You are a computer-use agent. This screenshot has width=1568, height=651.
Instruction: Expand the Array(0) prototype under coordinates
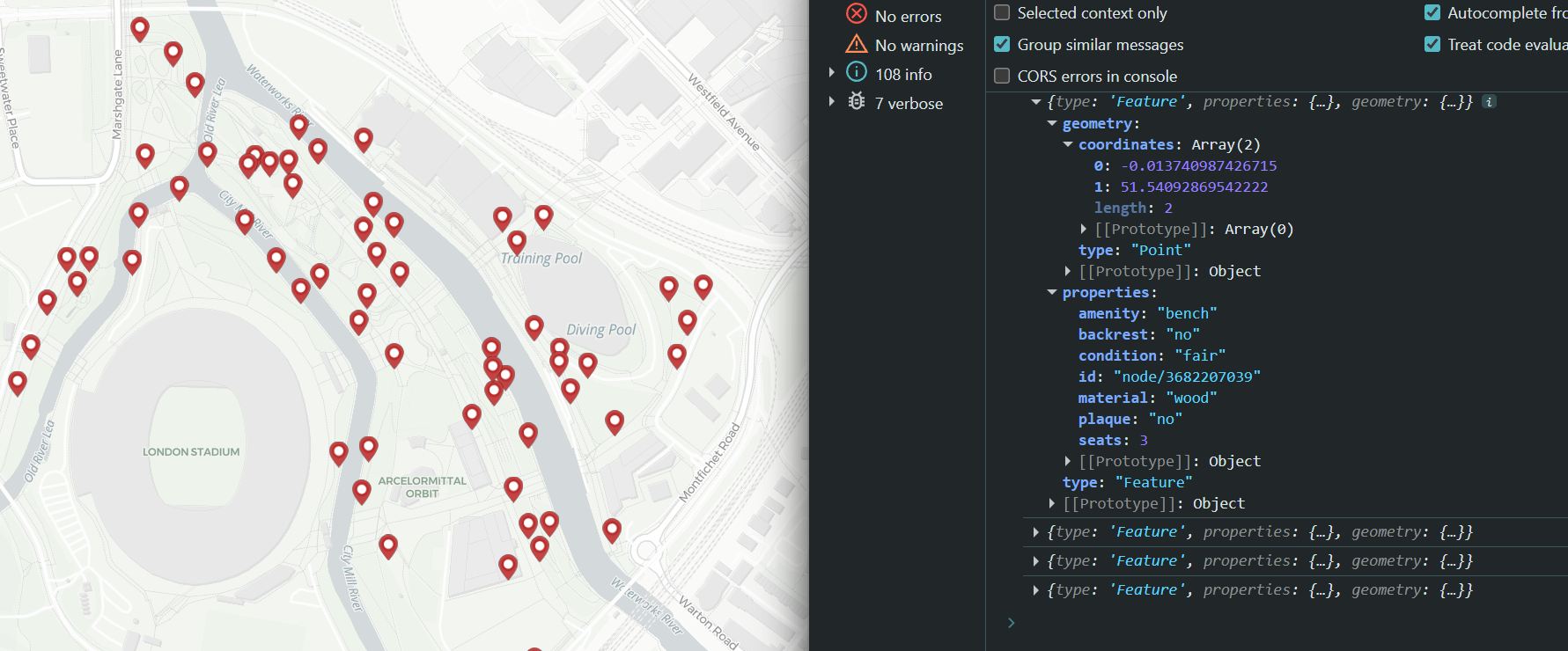tap(1084, 230)
